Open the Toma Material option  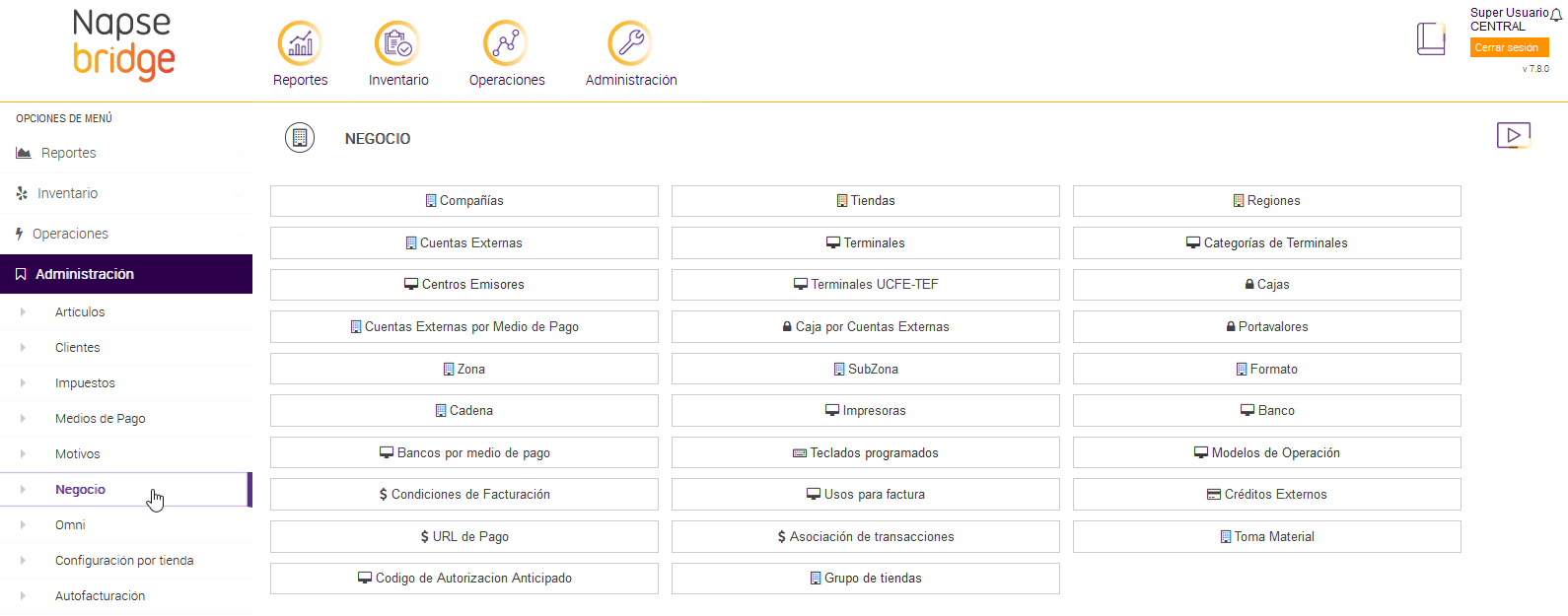click(1266, 537)
